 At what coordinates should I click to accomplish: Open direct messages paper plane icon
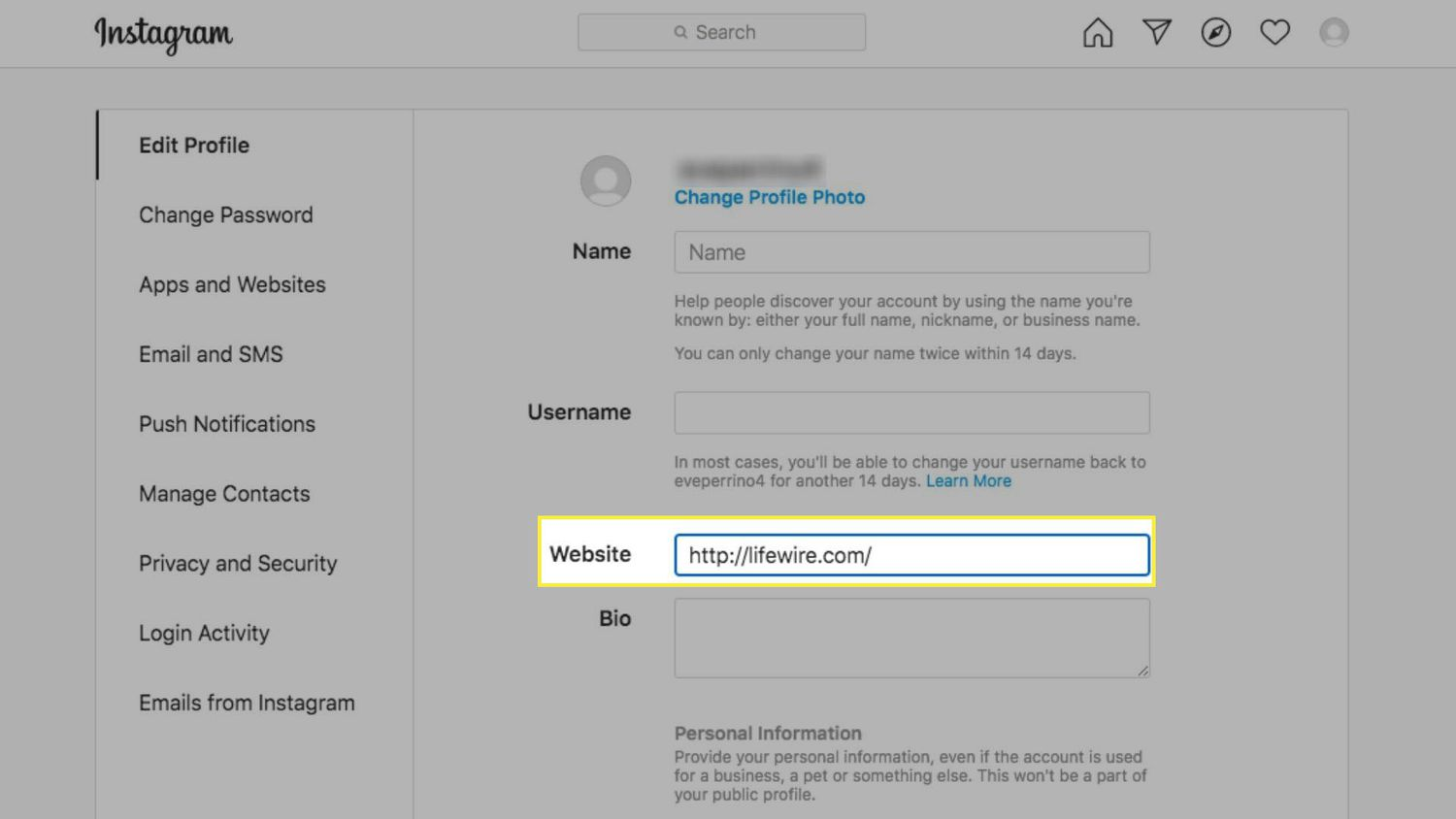[x=1157, y=33]
